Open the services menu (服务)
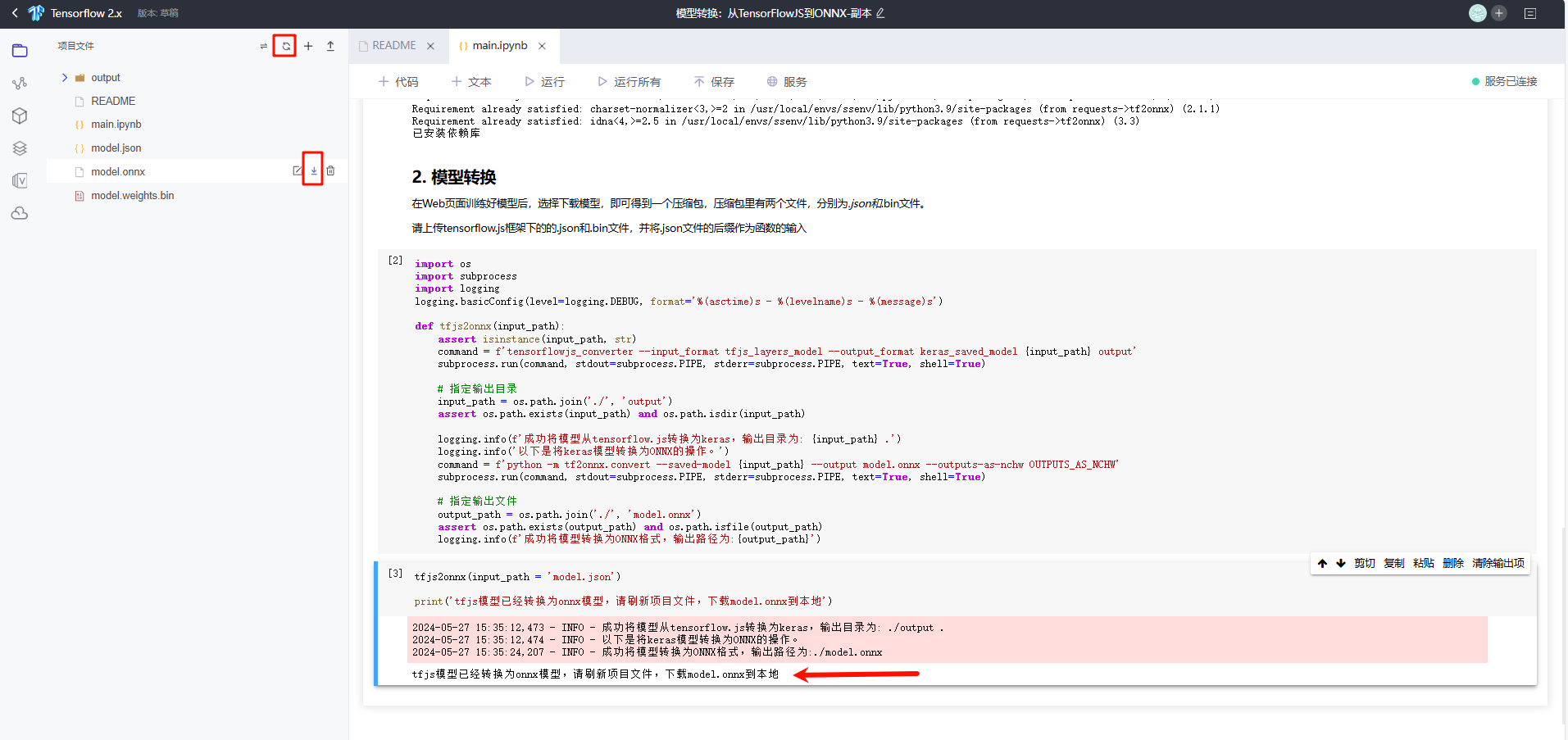 (787, 82)
